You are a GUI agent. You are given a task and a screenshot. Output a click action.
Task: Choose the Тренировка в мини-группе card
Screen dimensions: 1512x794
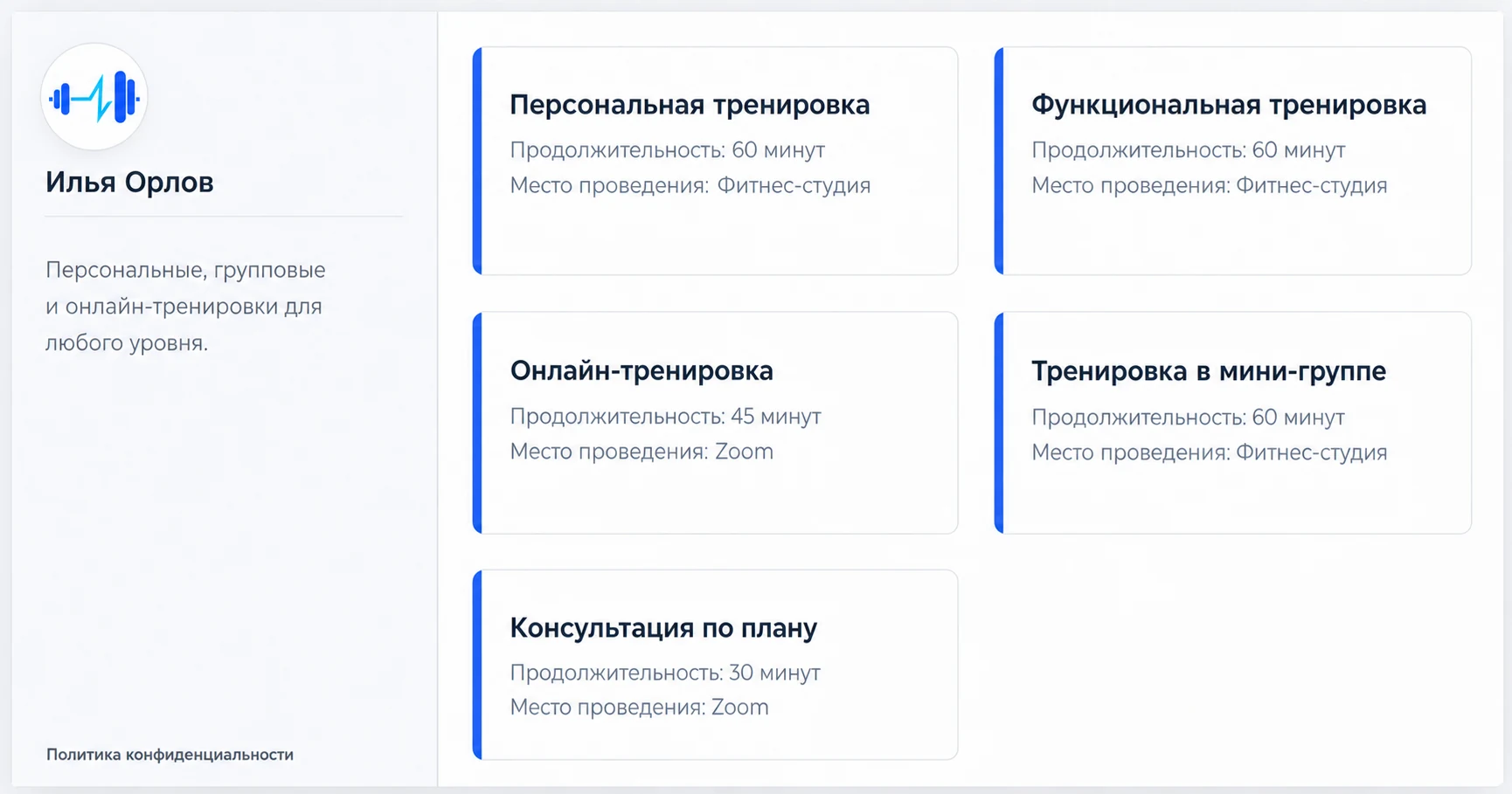(x=1232, y=423)
